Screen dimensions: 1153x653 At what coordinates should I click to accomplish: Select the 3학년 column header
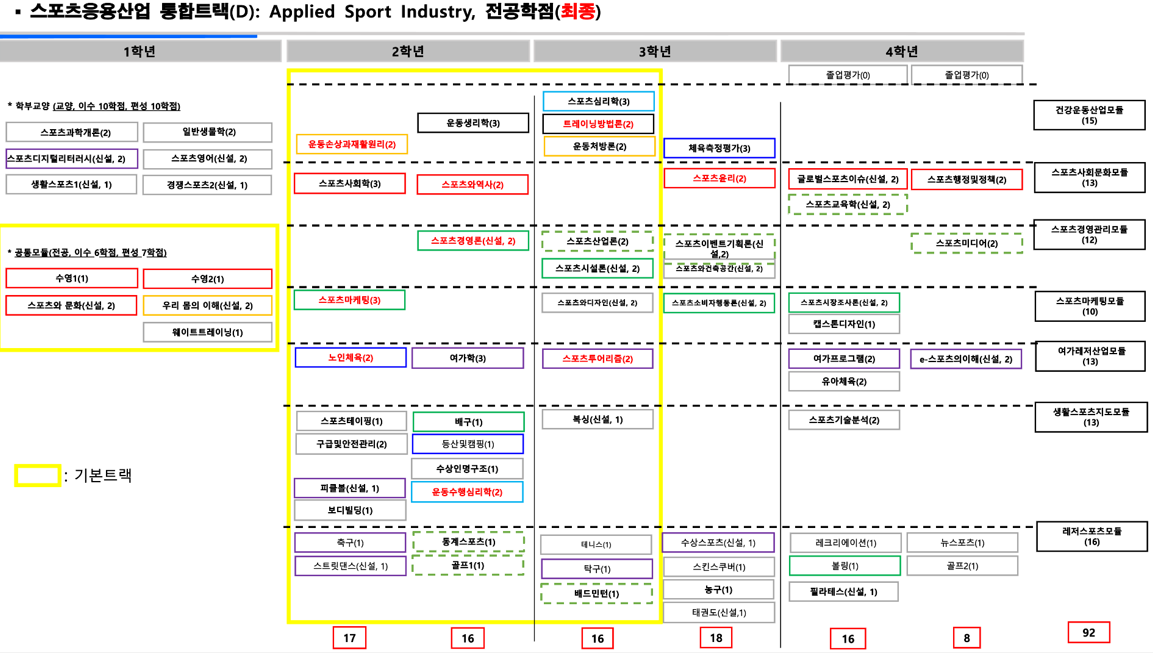654,51
